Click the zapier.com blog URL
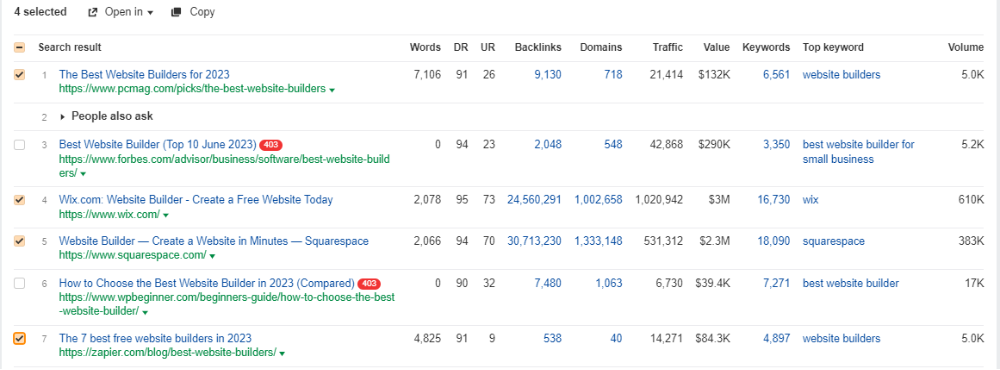This screenshot has height=370, width=1000. (x=167, y=353)
